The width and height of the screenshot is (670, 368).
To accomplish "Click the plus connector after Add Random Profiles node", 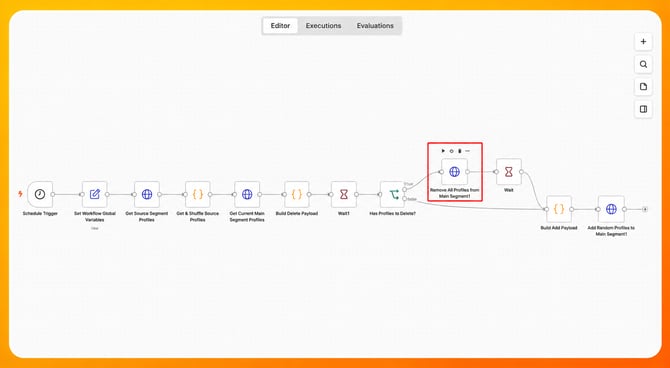I will click(x=645, y=209).
